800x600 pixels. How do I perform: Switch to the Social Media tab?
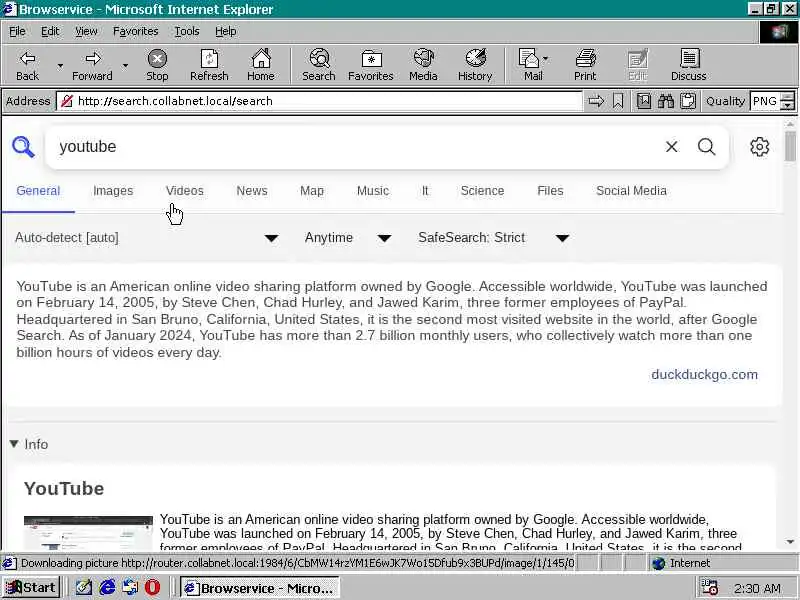(x=632, y=191)
